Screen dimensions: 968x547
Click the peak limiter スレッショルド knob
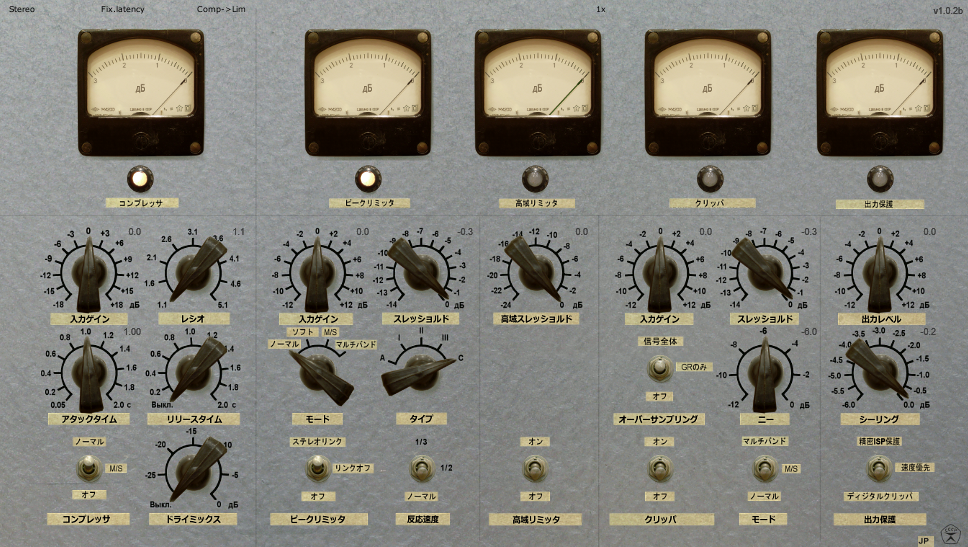pos(422,272)
